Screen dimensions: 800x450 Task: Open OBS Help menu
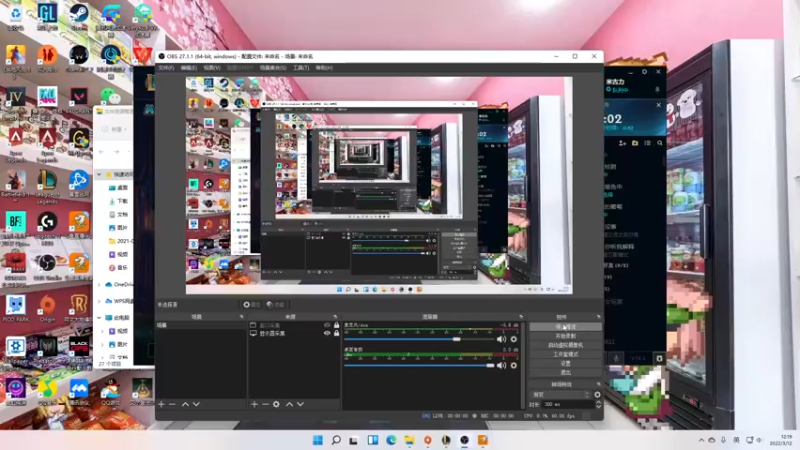pyautogui.click(x=324, y=68)
